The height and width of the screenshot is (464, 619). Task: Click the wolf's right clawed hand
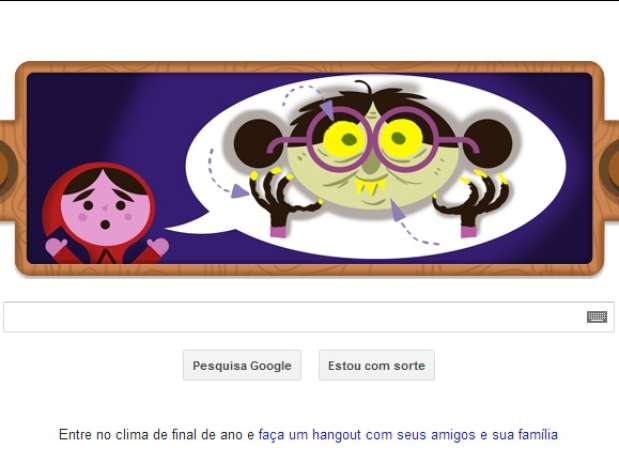coord(472,203)
